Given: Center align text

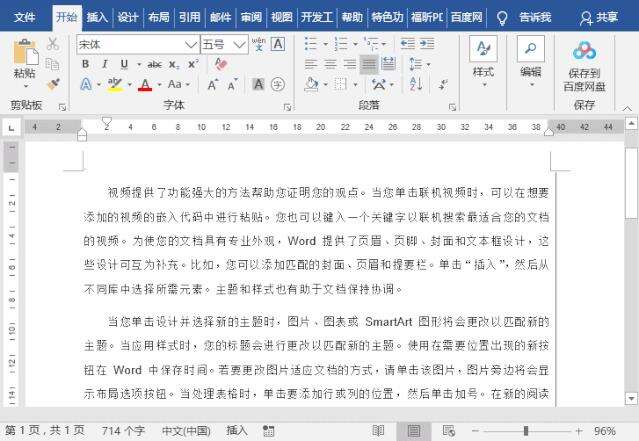Looking at the screenshot, I should [331, 64].
